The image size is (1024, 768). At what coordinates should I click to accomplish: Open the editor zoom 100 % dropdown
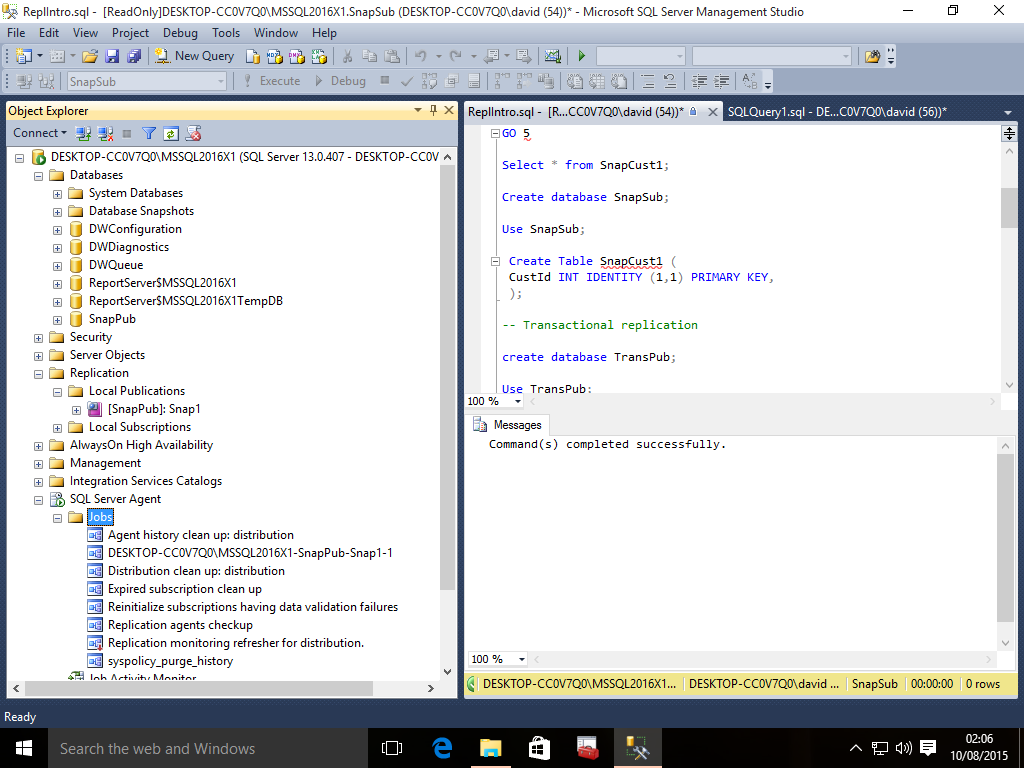click(x=518, y=401)
